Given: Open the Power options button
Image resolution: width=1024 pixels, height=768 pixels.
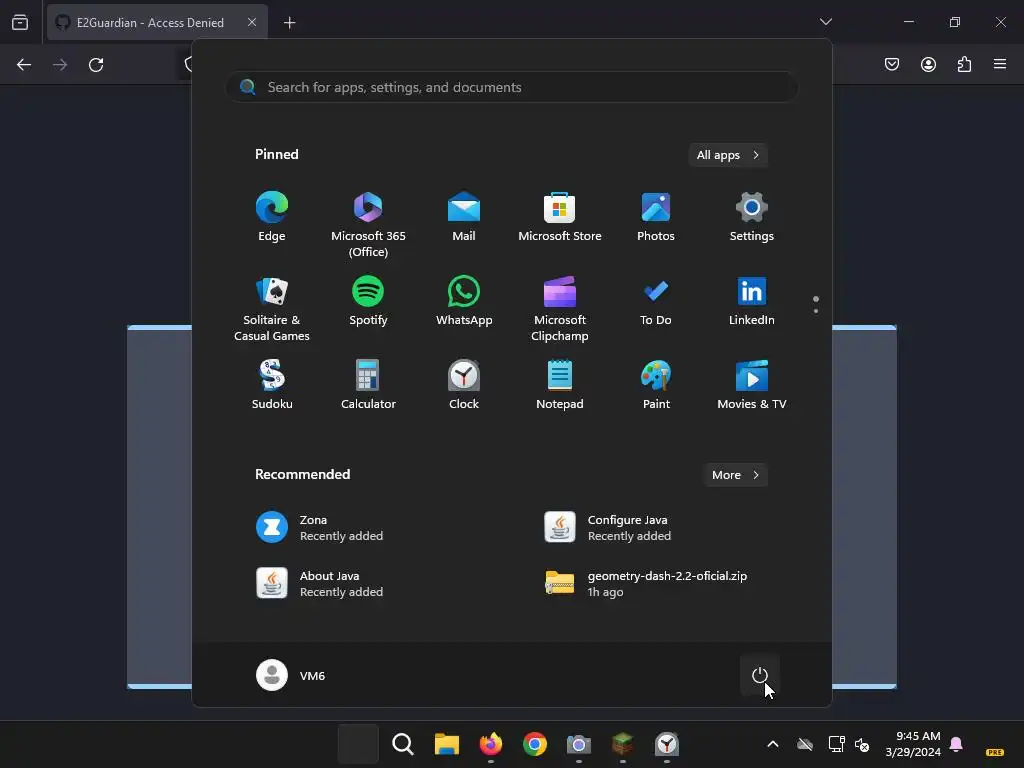Looking at the screenshot, I should point(760,675).
